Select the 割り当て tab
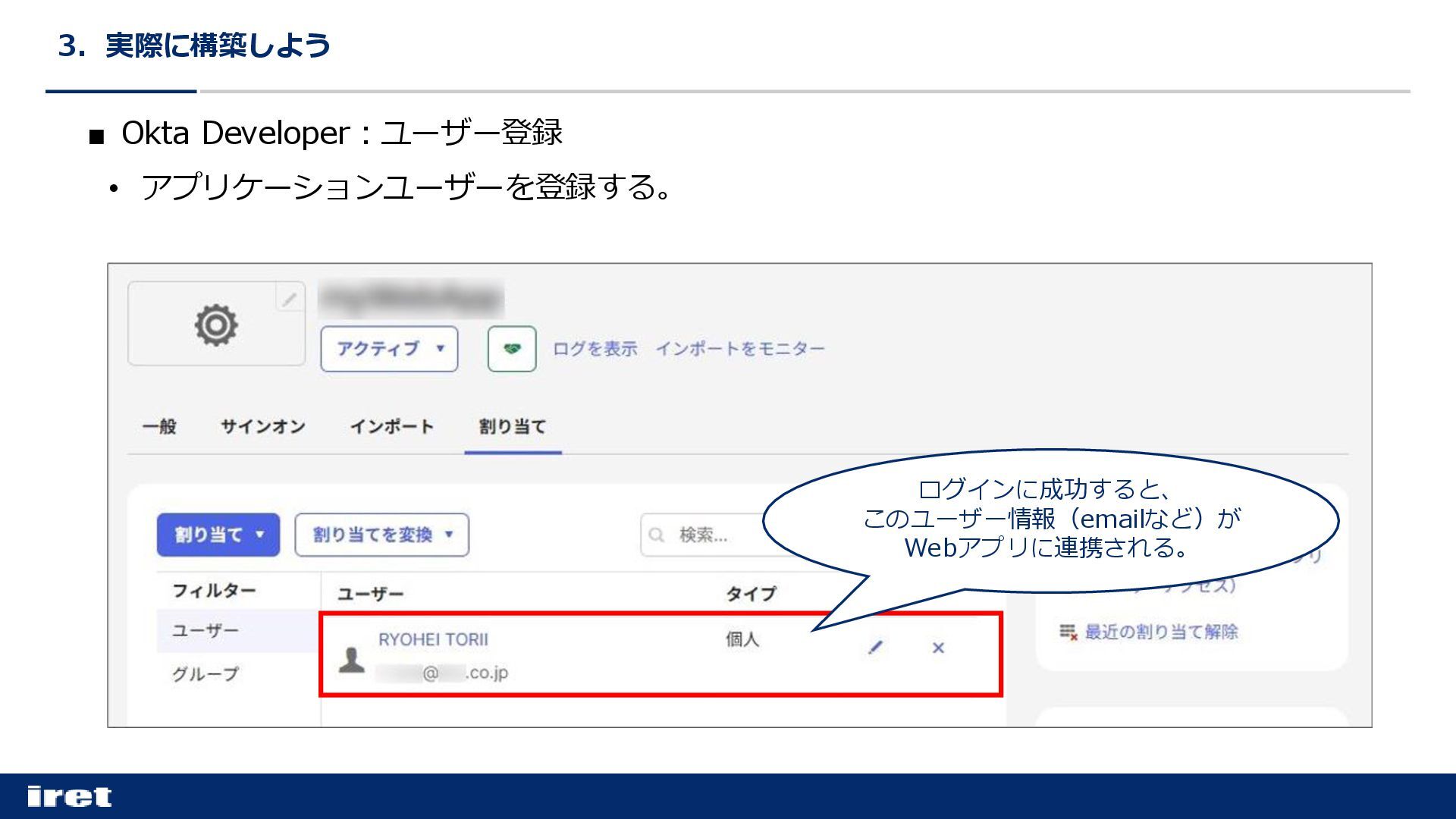The width and height of the screenshot is (1456, 819). click(x=513, y=427)
